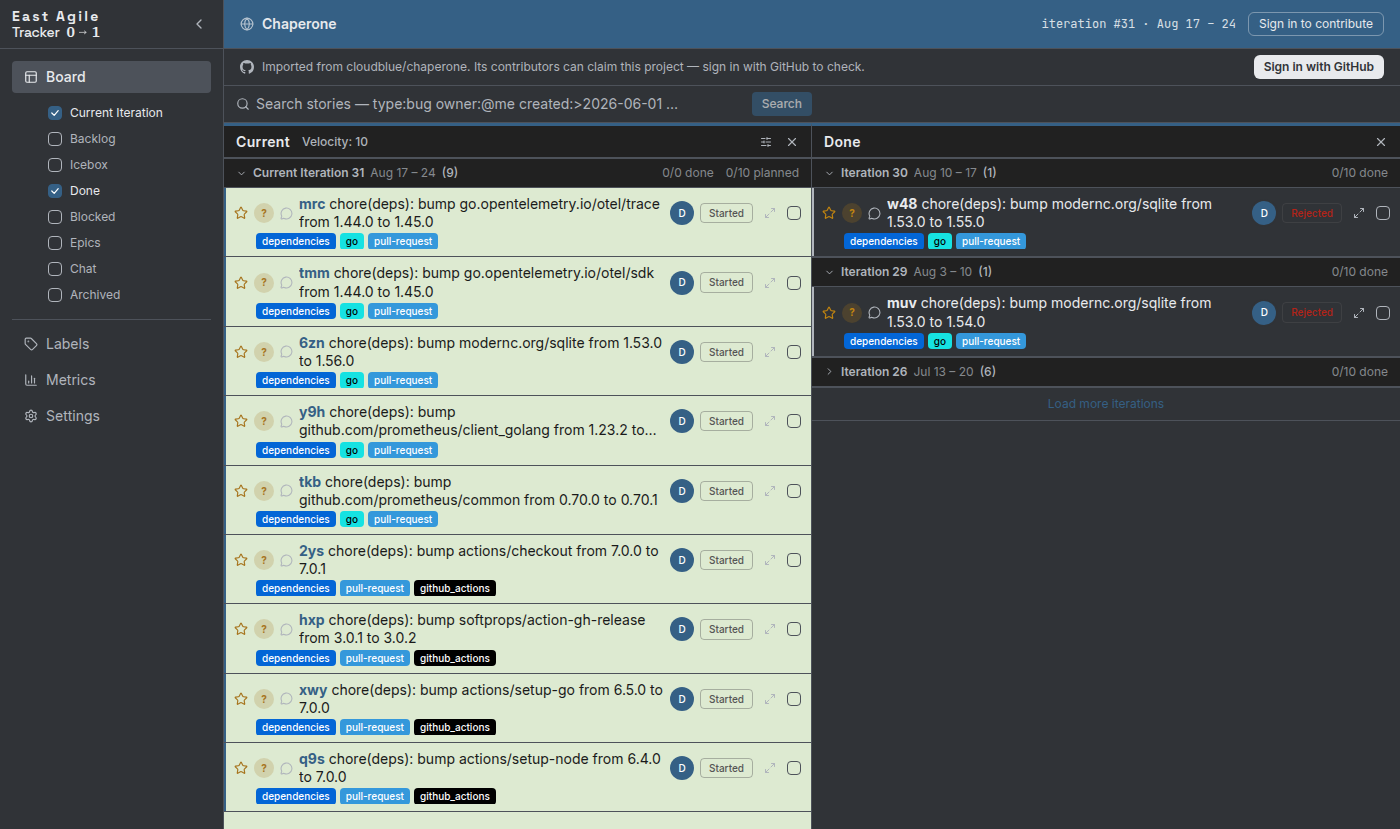Screen dimensions: 1400x829
Task: Click github_actions label on hxp story
Action: [x=455, y=658]
